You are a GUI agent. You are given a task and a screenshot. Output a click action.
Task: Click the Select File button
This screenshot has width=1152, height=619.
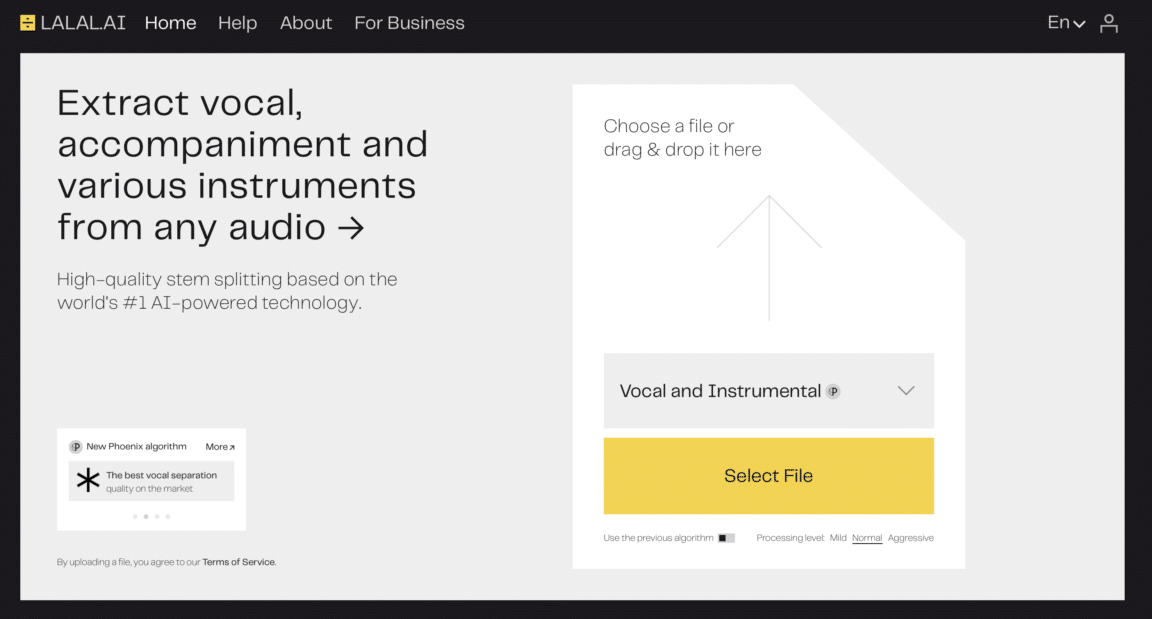pyautogui.click(x=768, y=476)
